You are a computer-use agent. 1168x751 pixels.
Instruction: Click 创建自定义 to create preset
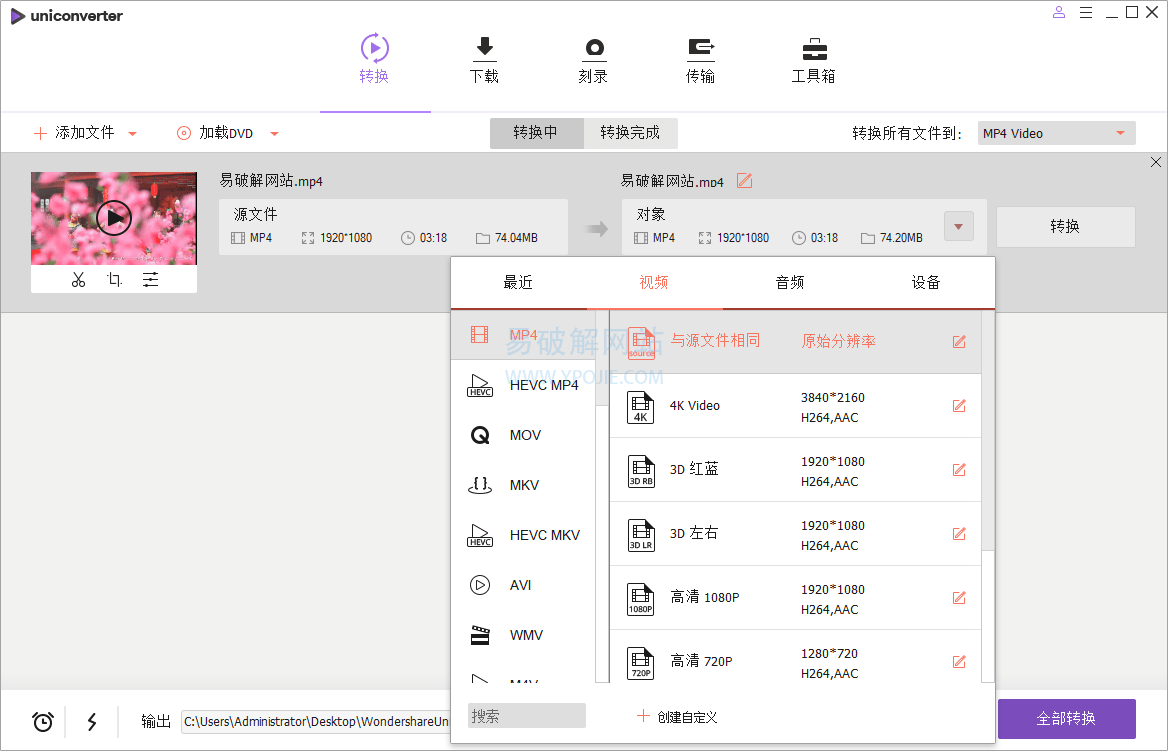[676, 717]
